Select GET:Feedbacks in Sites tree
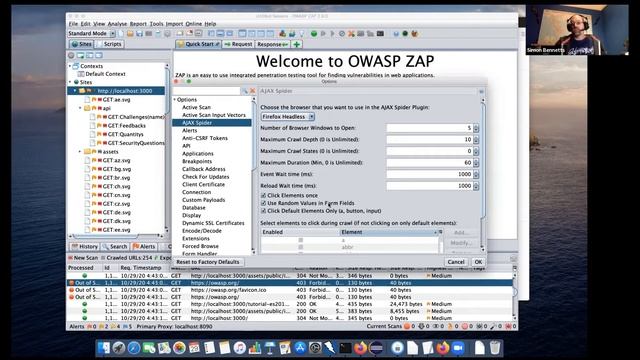This screenshot has width=640, height=360. pos(126,126)
